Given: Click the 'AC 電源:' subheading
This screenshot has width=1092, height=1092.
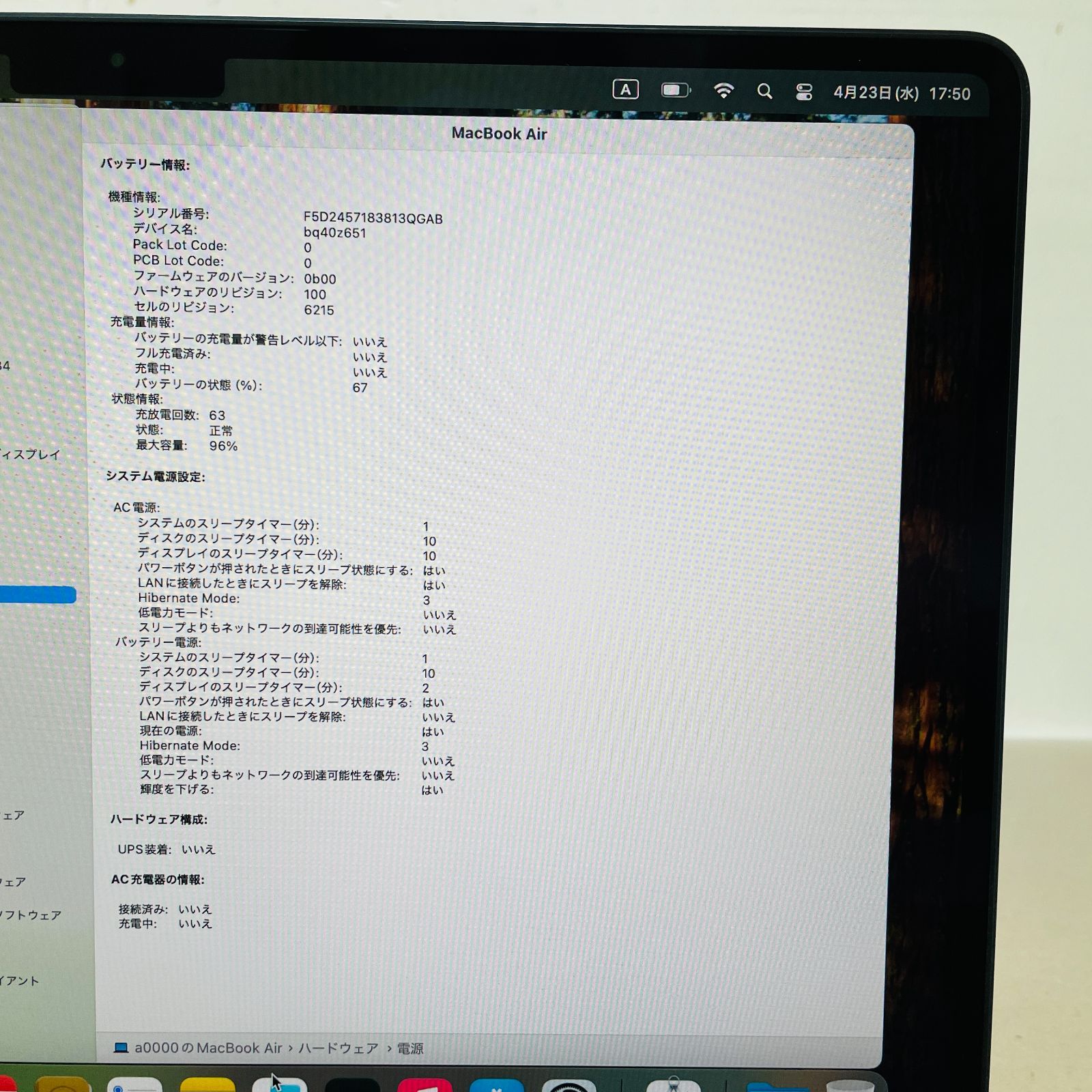Looking at the screenshot, I should point(136,508).
